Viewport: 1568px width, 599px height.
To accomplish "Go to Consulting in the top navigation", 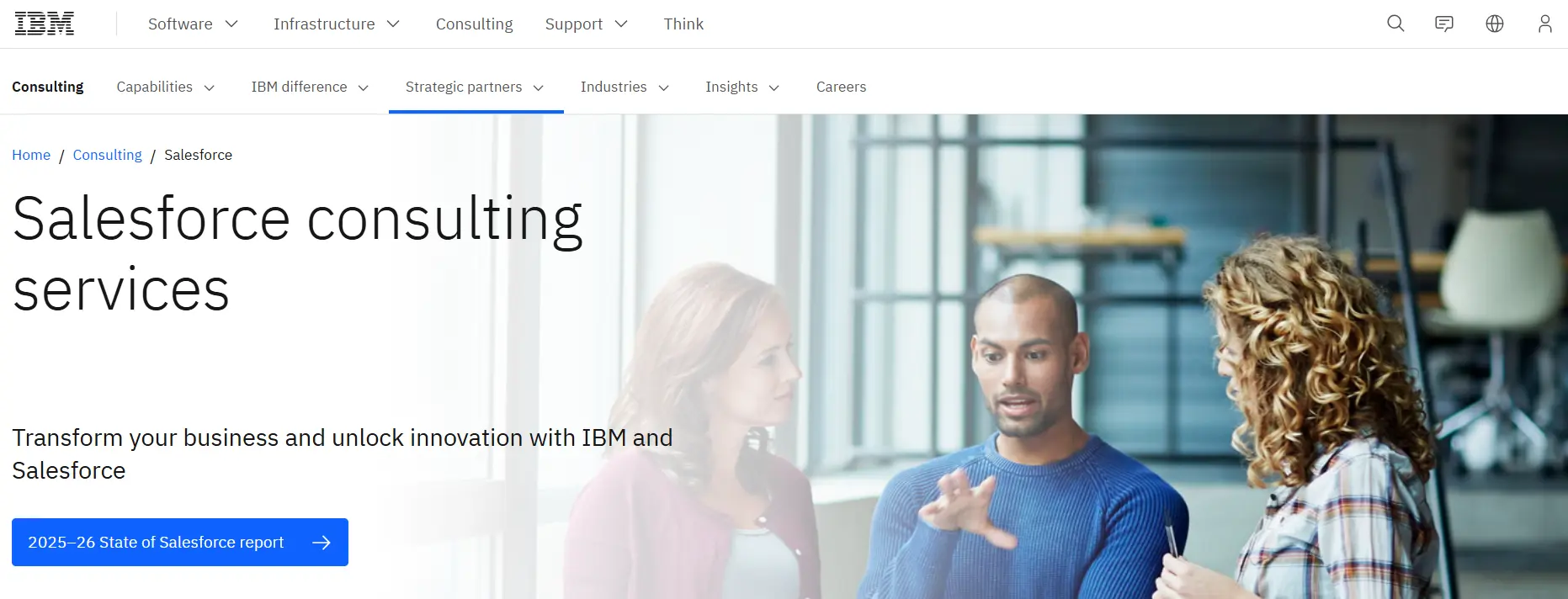I will tap(474, 24).
